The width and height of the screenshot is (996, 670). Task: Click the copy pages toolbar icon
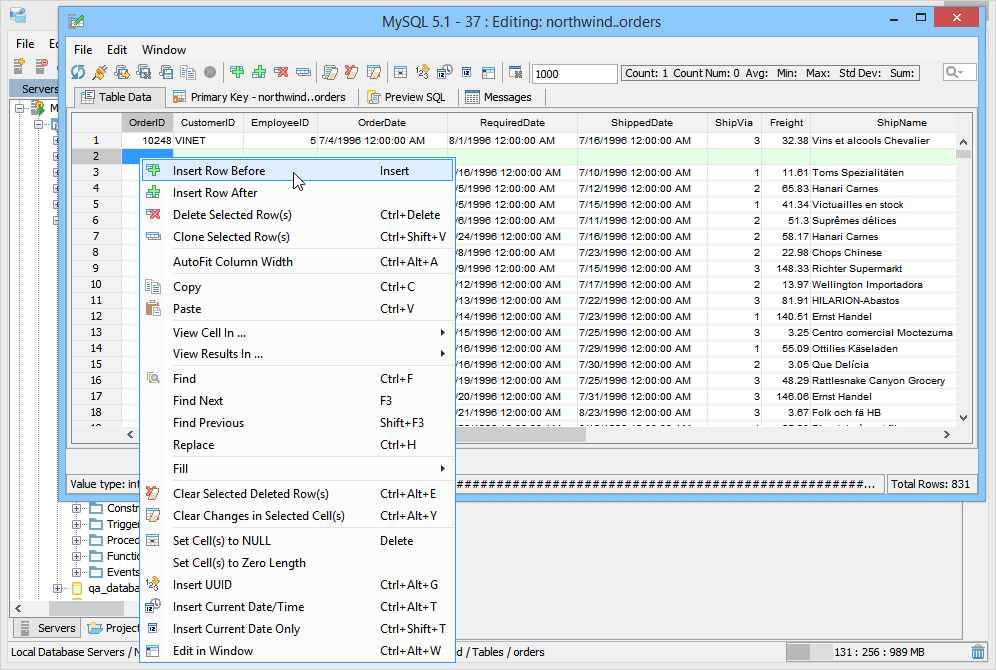click(188, 72)
